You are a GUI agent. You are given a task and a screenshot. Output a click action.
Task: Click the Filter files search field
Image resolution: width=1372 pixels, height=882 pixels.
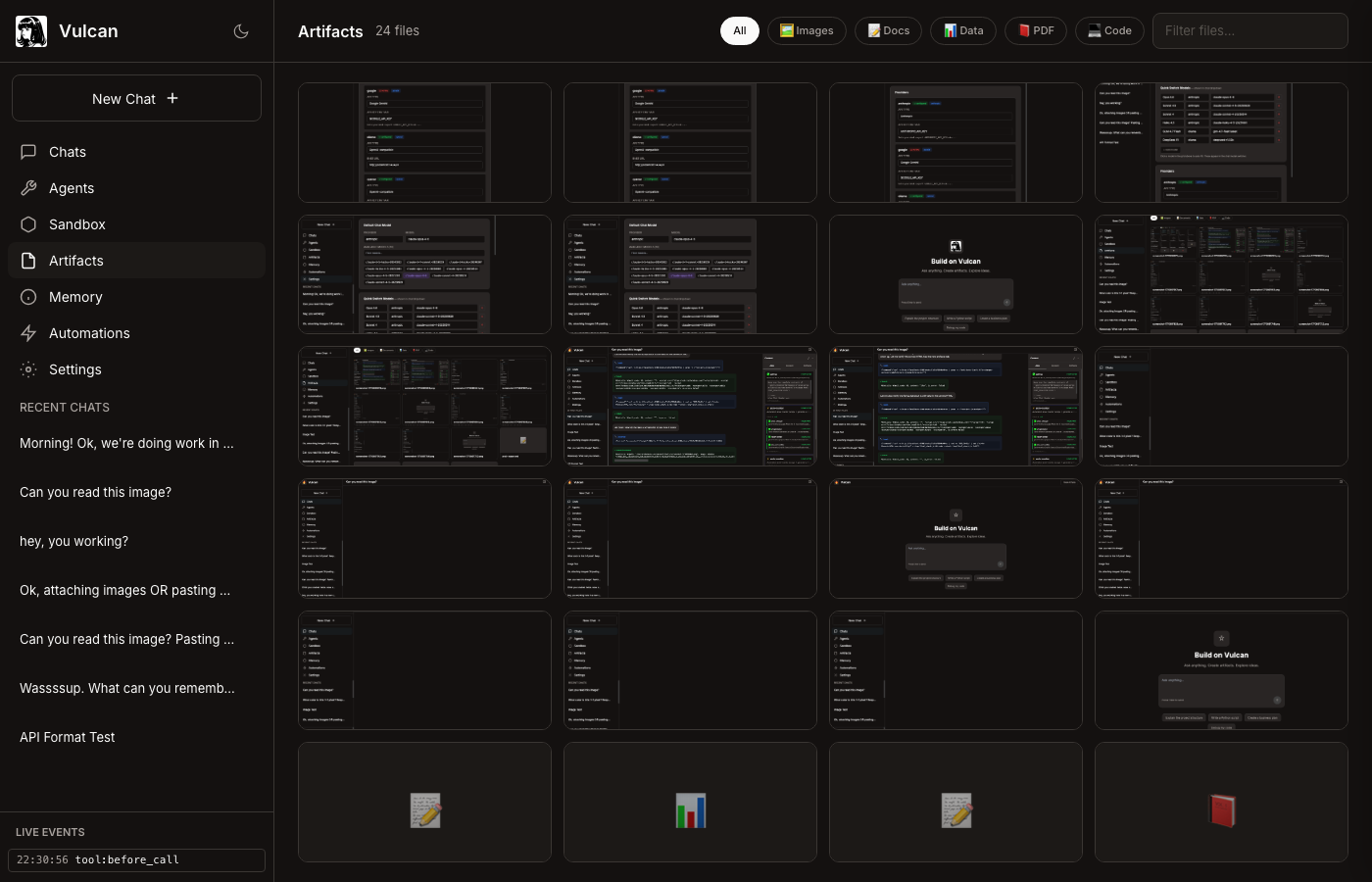(x=1249, y=30)
